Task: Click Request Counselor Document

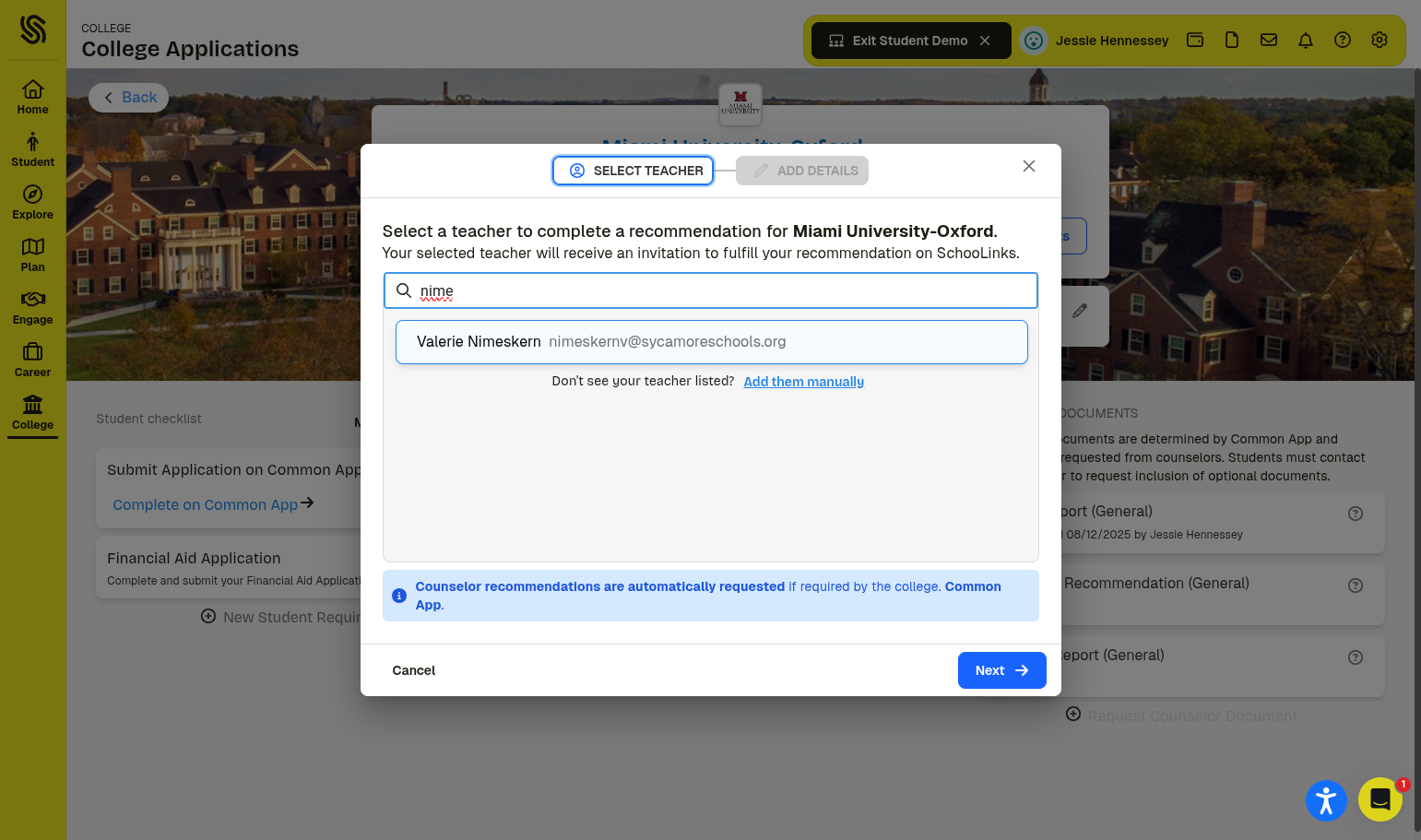Action: coord(1182,716)
